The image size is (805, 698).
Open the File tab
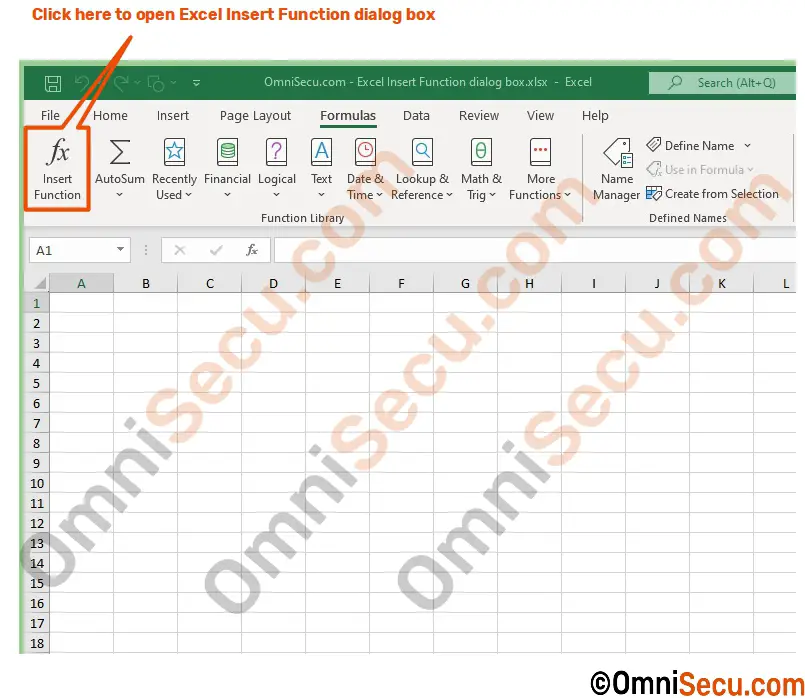coord(50,115)
